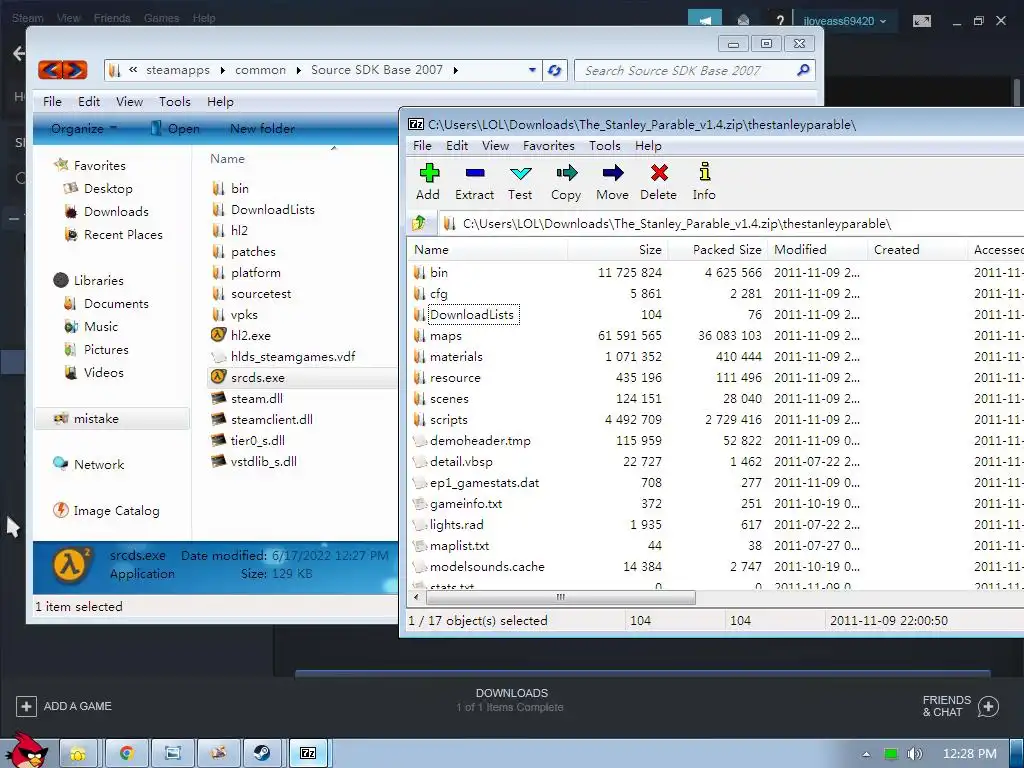This screenshot has width=1024, height=768.
Task: Click the Extract icon in 7-Zip
Action: (475, 182)
